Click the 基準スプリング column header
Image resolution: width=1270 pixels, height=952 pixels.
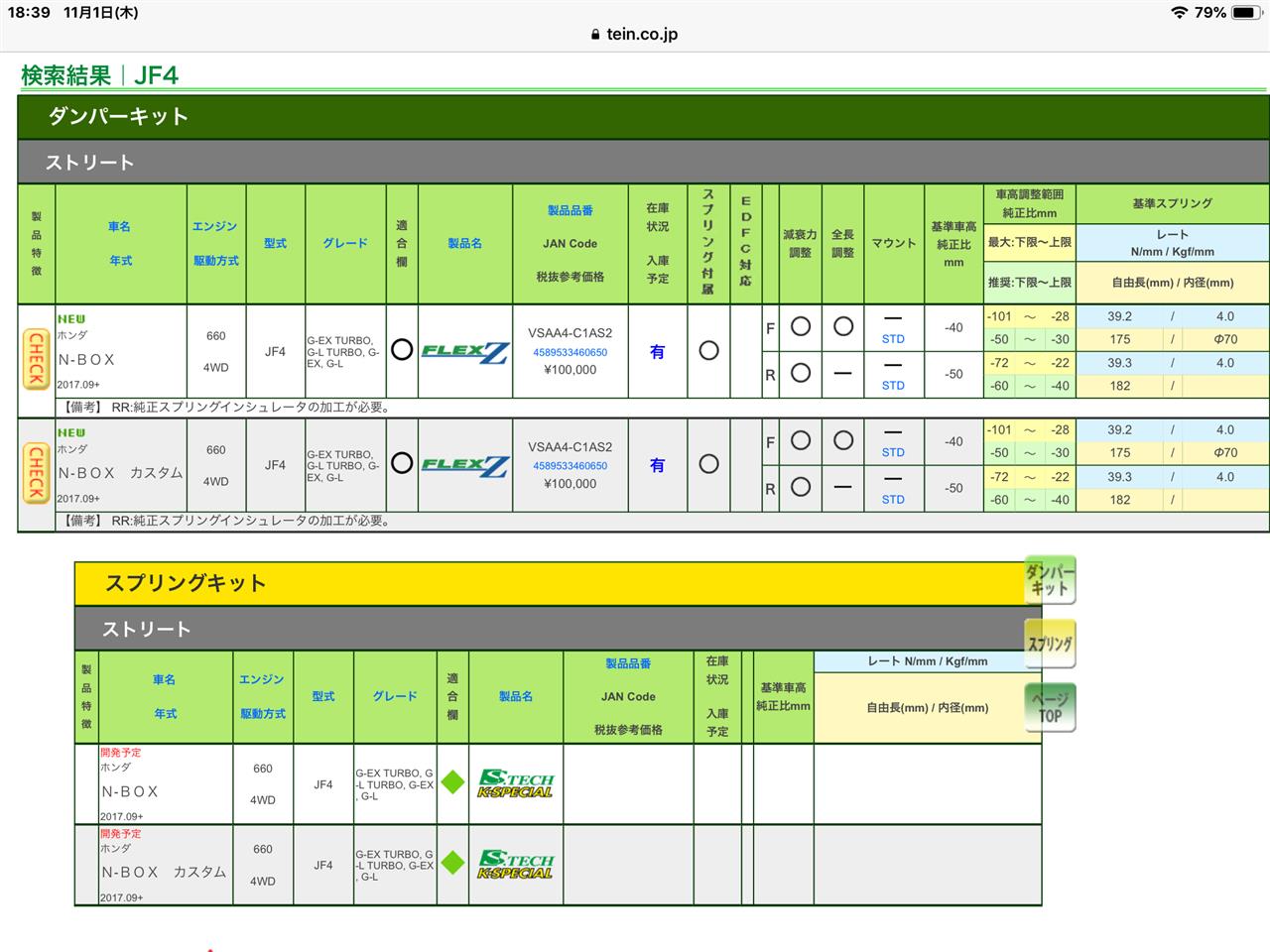(x=1172, y=203)
